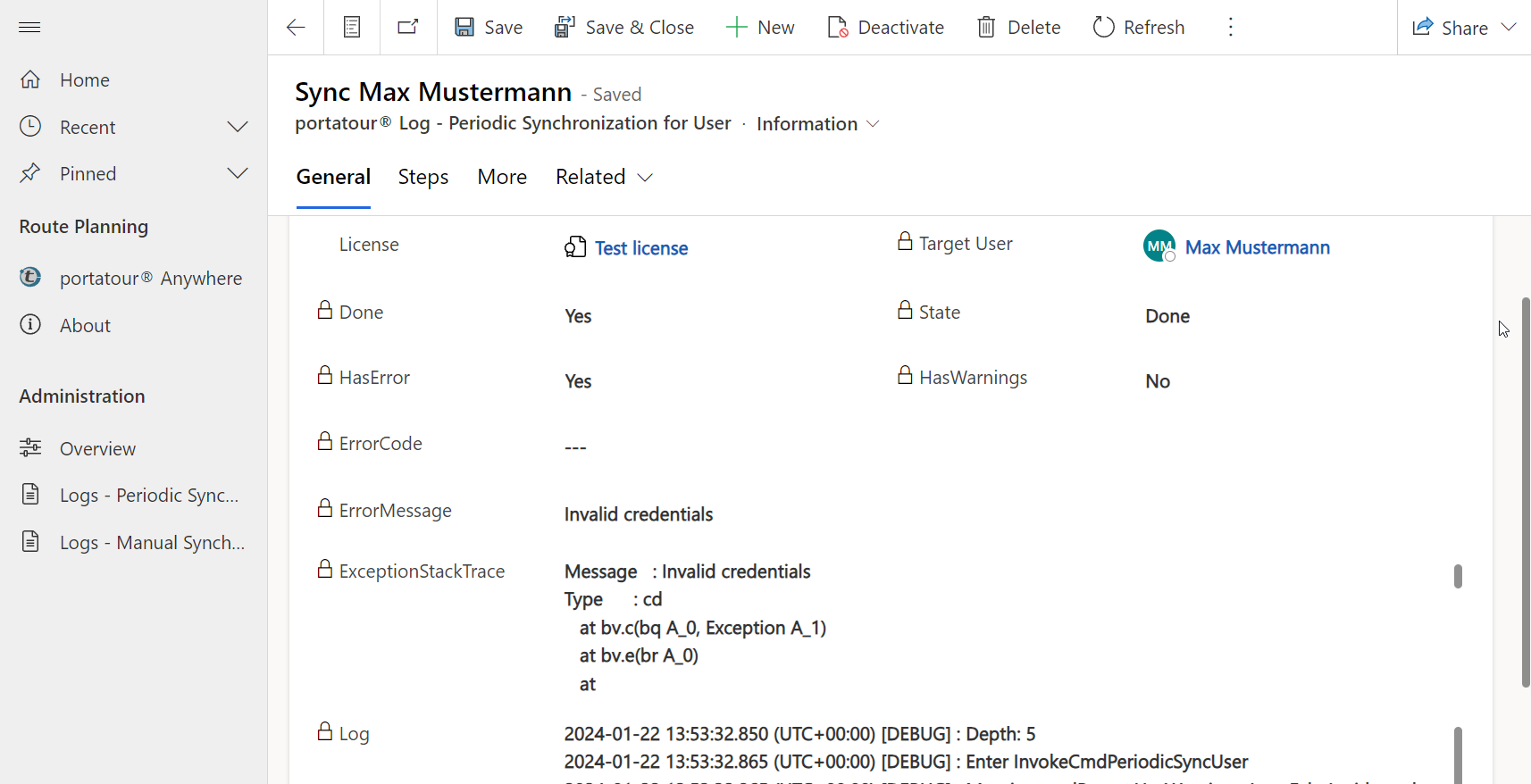This screenshot has height=784, width=1531.
Task: Click the Delete trash can icon
Action: tap(986, 28)
